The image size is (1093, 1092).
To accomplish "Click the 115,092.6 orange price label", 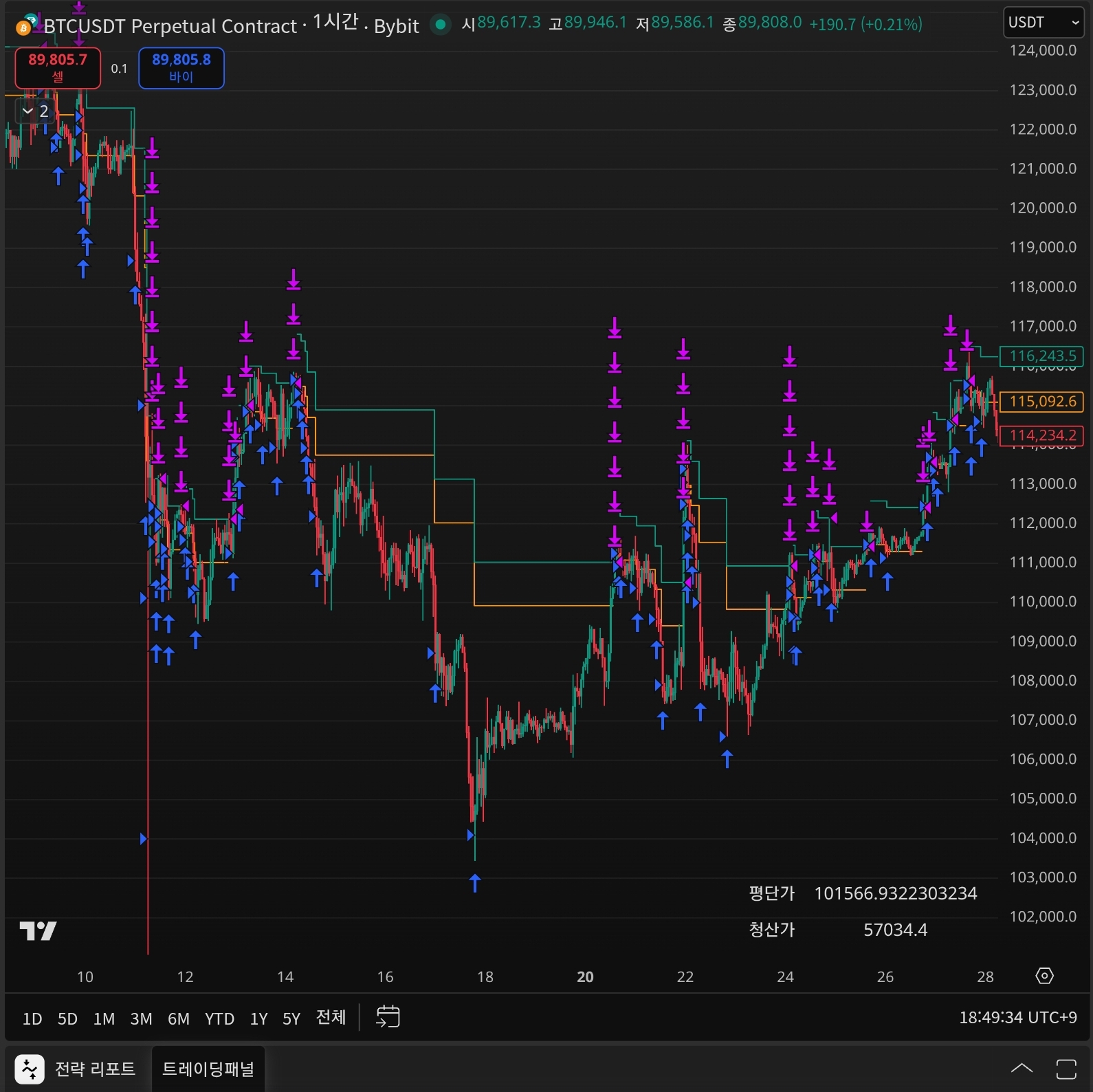I will tap(1041, 402).
